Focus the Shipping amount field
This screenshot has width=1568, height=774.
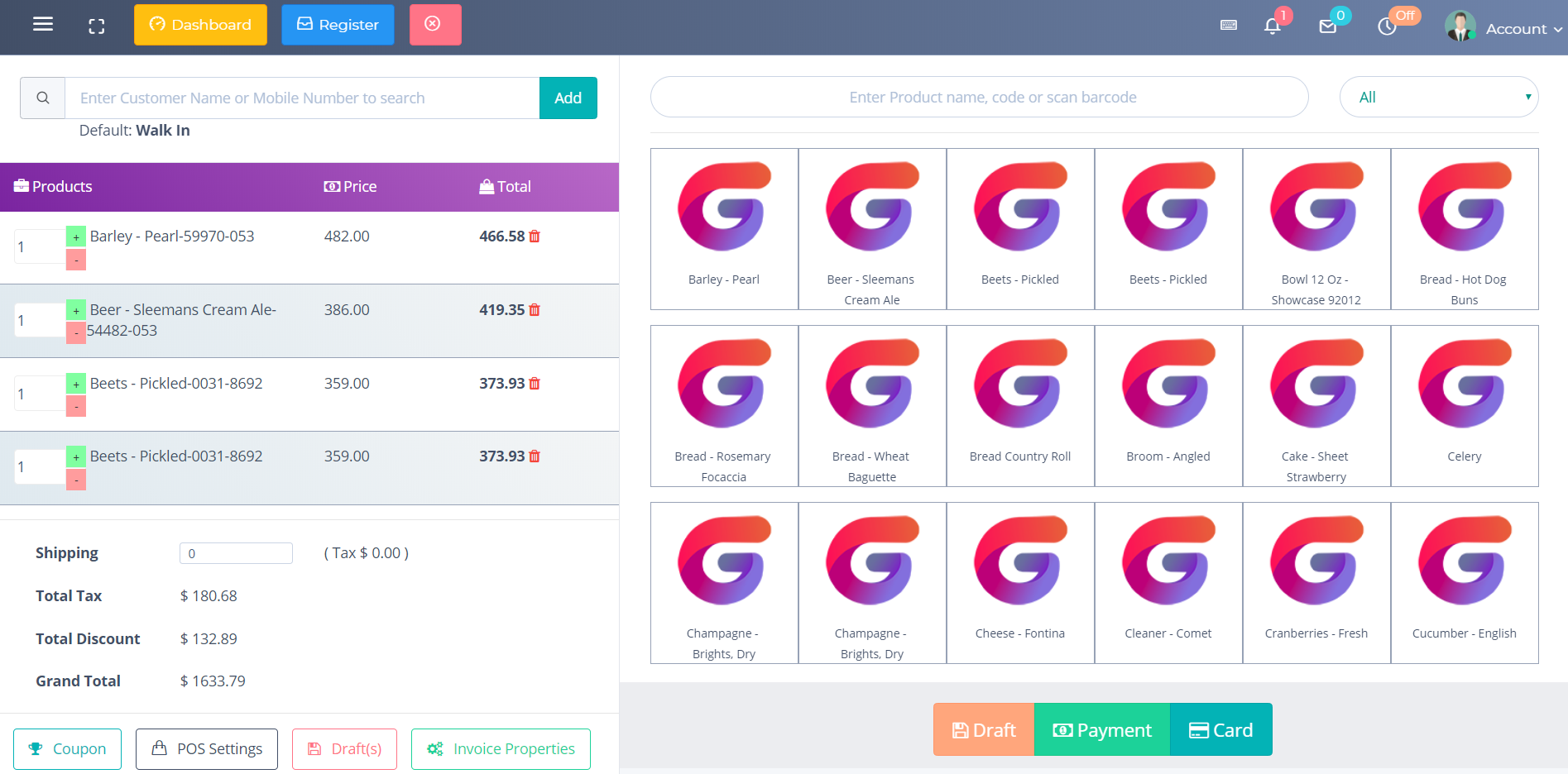coord(236,554)
